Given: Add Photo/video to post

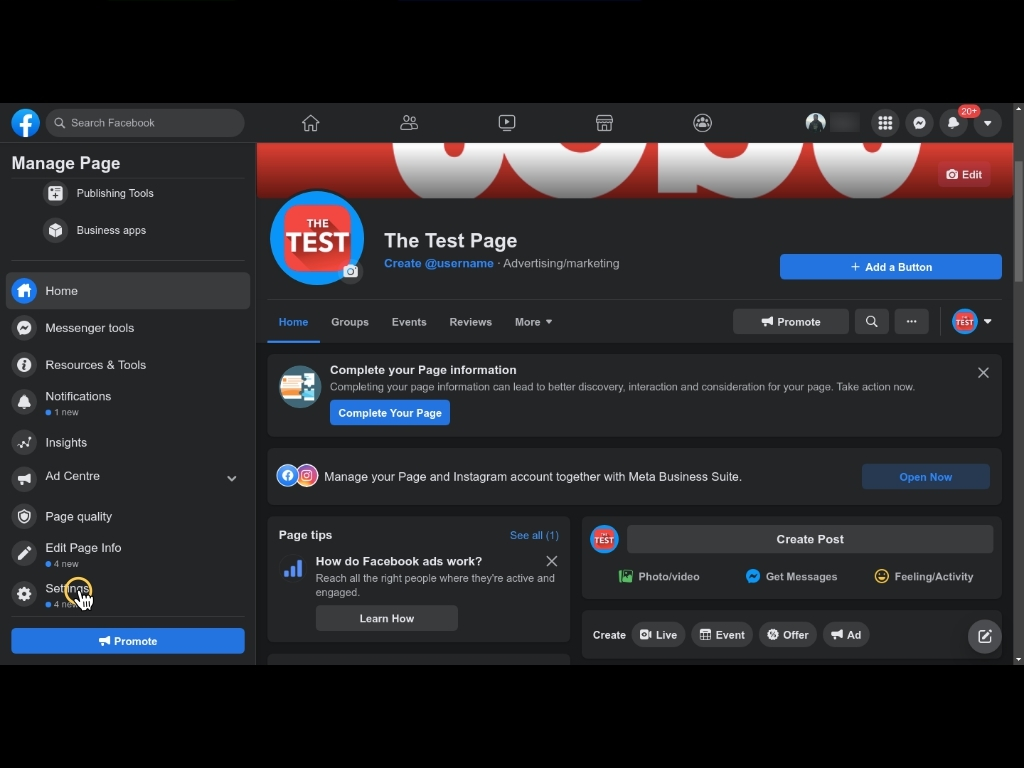Looking at the screenshot, I should [x=659, y=577].
